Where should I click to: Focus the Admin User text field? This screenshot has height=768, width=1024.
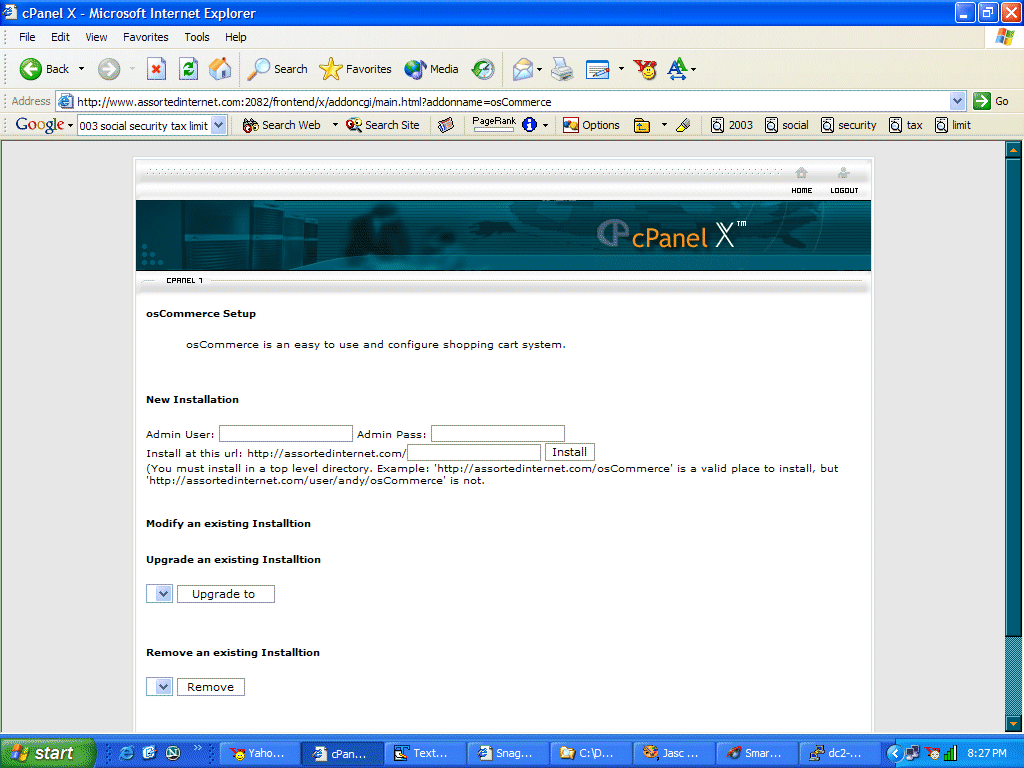point(285,434)
